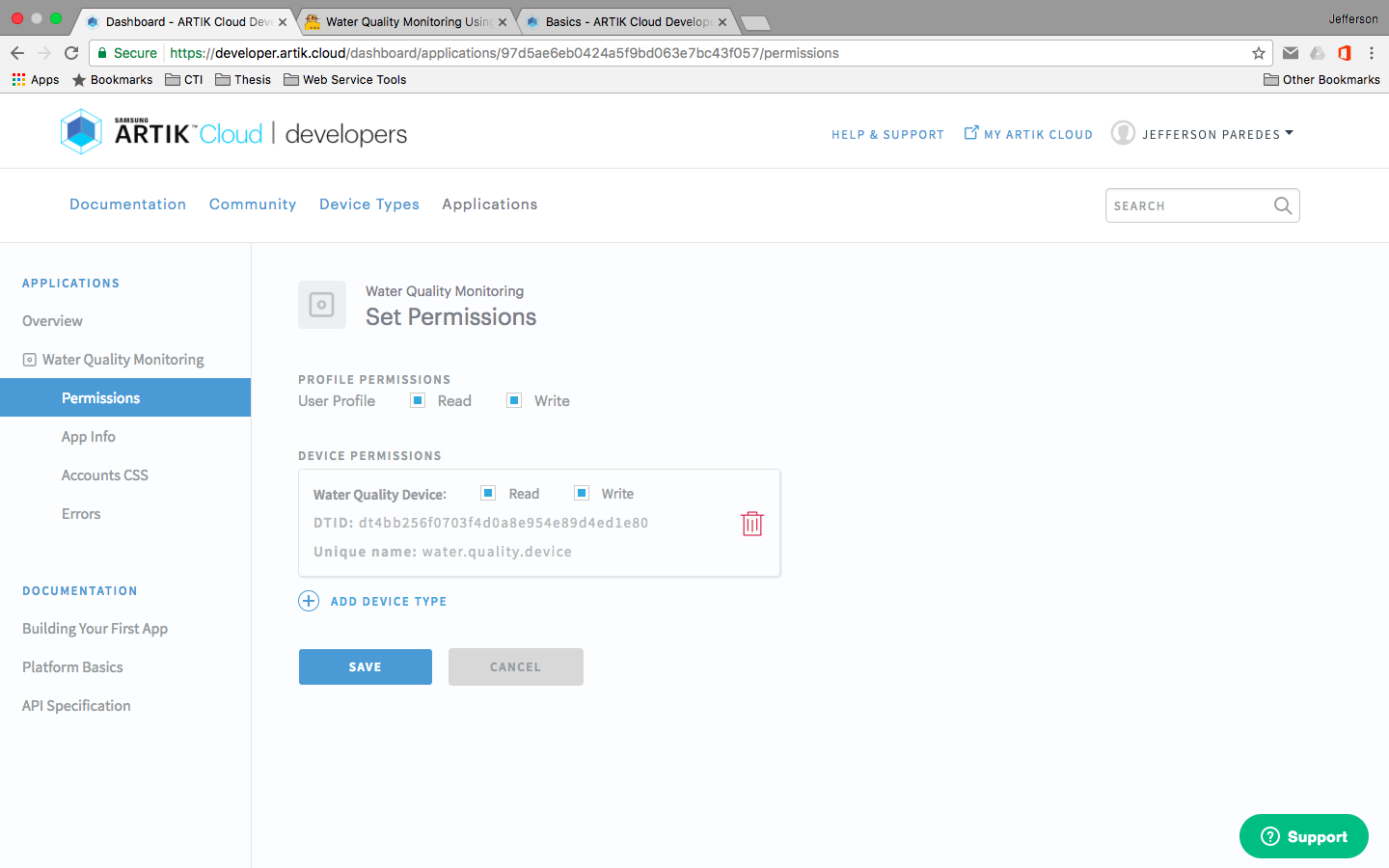Open the Web Service Tools bookmarks folder
Viewport: 1389px width, 868px height.
click(x=345, y=80)
